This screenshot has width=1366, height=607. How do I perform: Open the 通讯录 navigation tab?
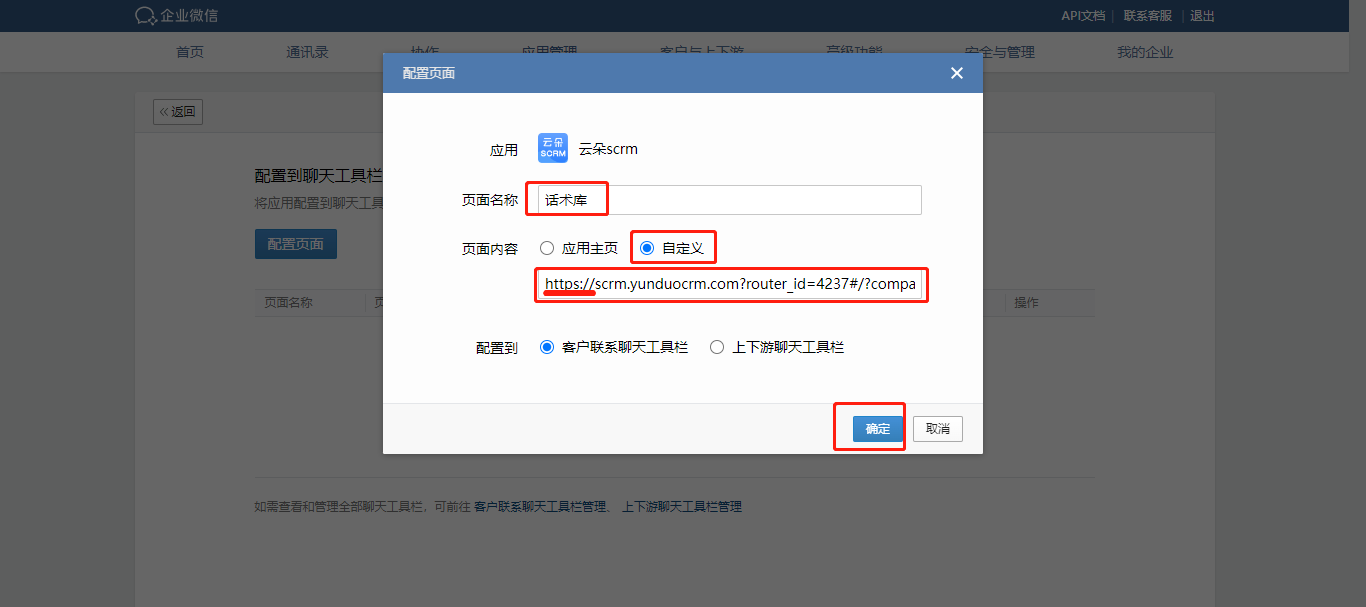(x=307, y=52)
